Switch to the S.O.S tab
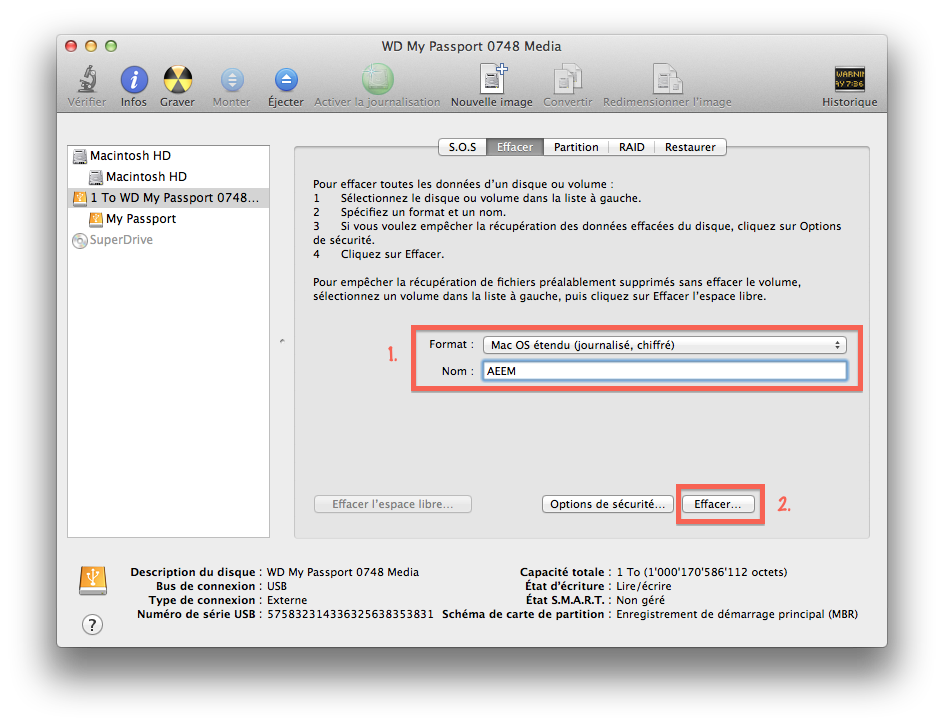The image size is (944, 726). tap(462, 147)
